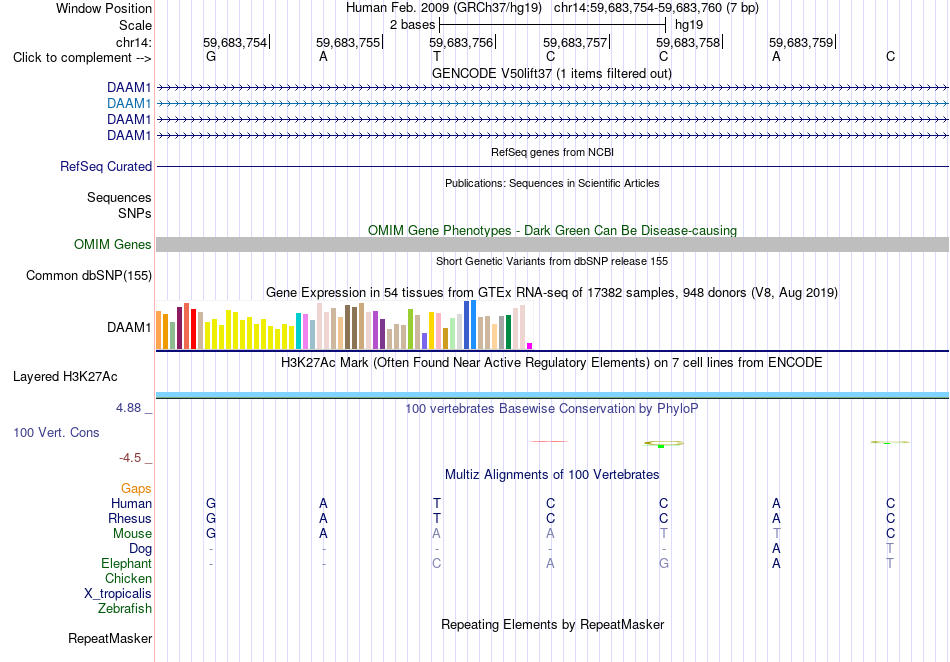
Task: Select the light-blue DAAM1 transcript label
Action: (x=129, y=104)
